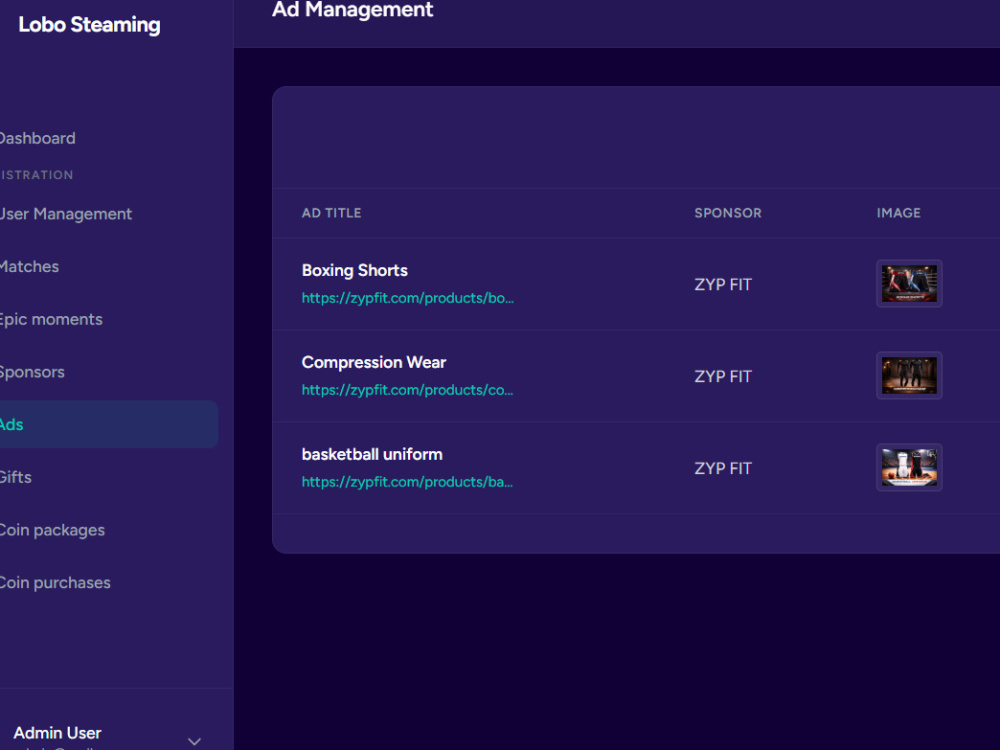
Task: Click ZYP FIT sponsor in Compression Wear row
Action: click(723, 376)
